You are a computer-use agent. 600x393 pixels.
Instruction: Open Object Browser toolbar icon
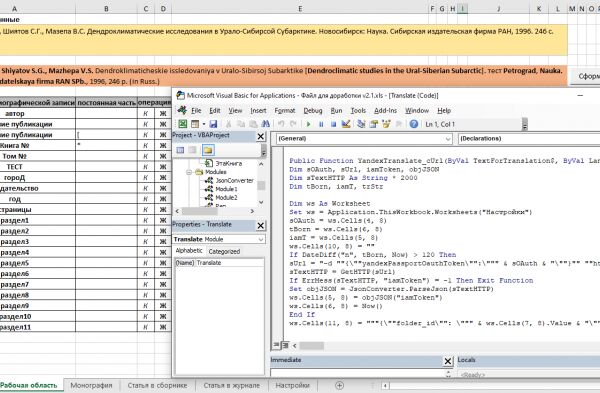386,124
